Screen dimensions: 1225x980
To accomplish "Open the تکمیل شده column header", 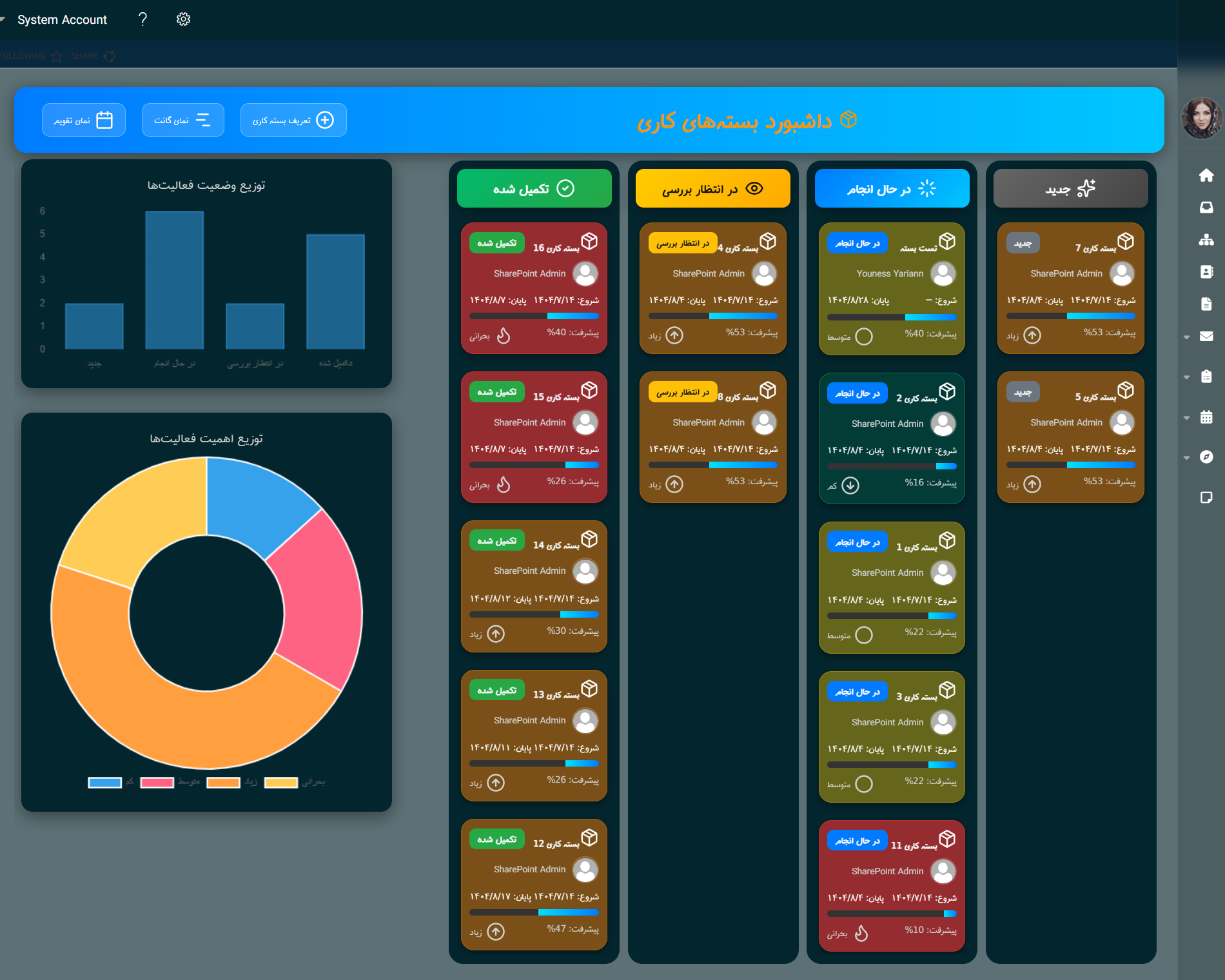I will pos(534,188).
